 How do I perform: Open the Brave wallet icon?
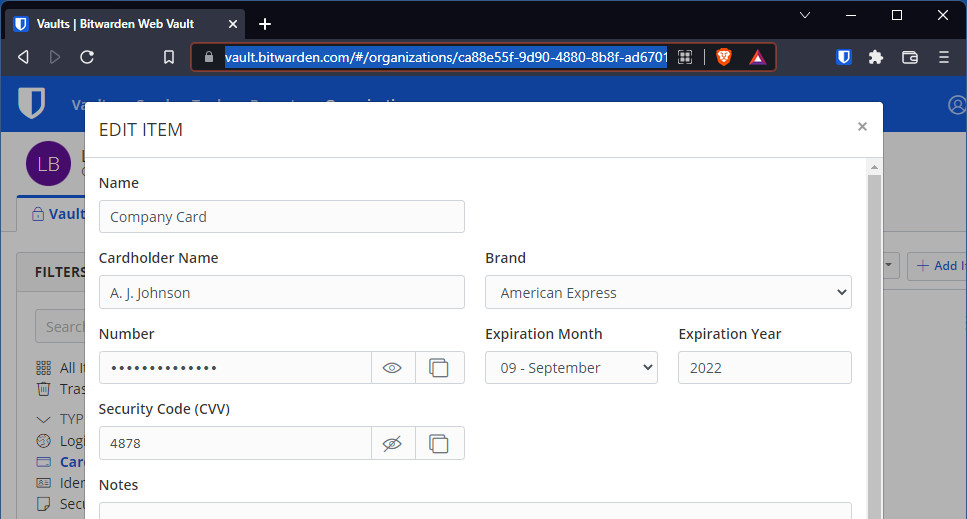coord(910,57)
